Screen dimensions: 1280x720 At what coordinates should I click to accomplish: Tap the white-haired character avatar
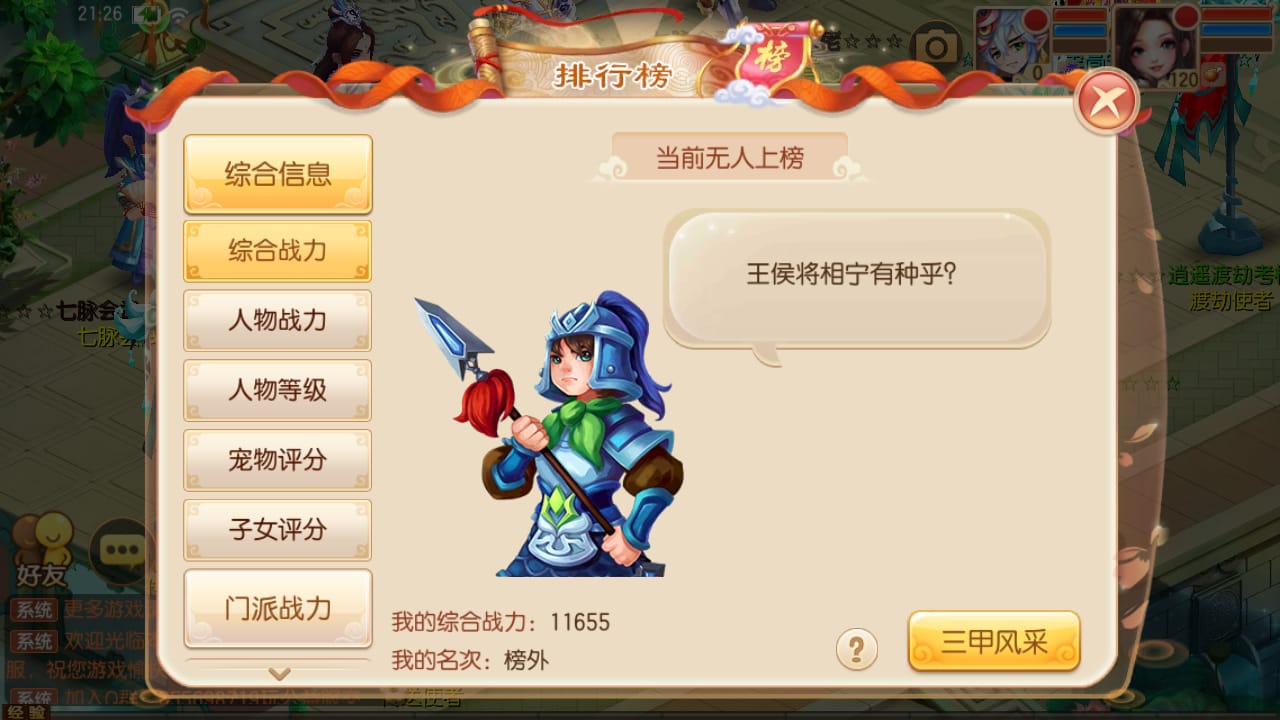click(1012, 43)
